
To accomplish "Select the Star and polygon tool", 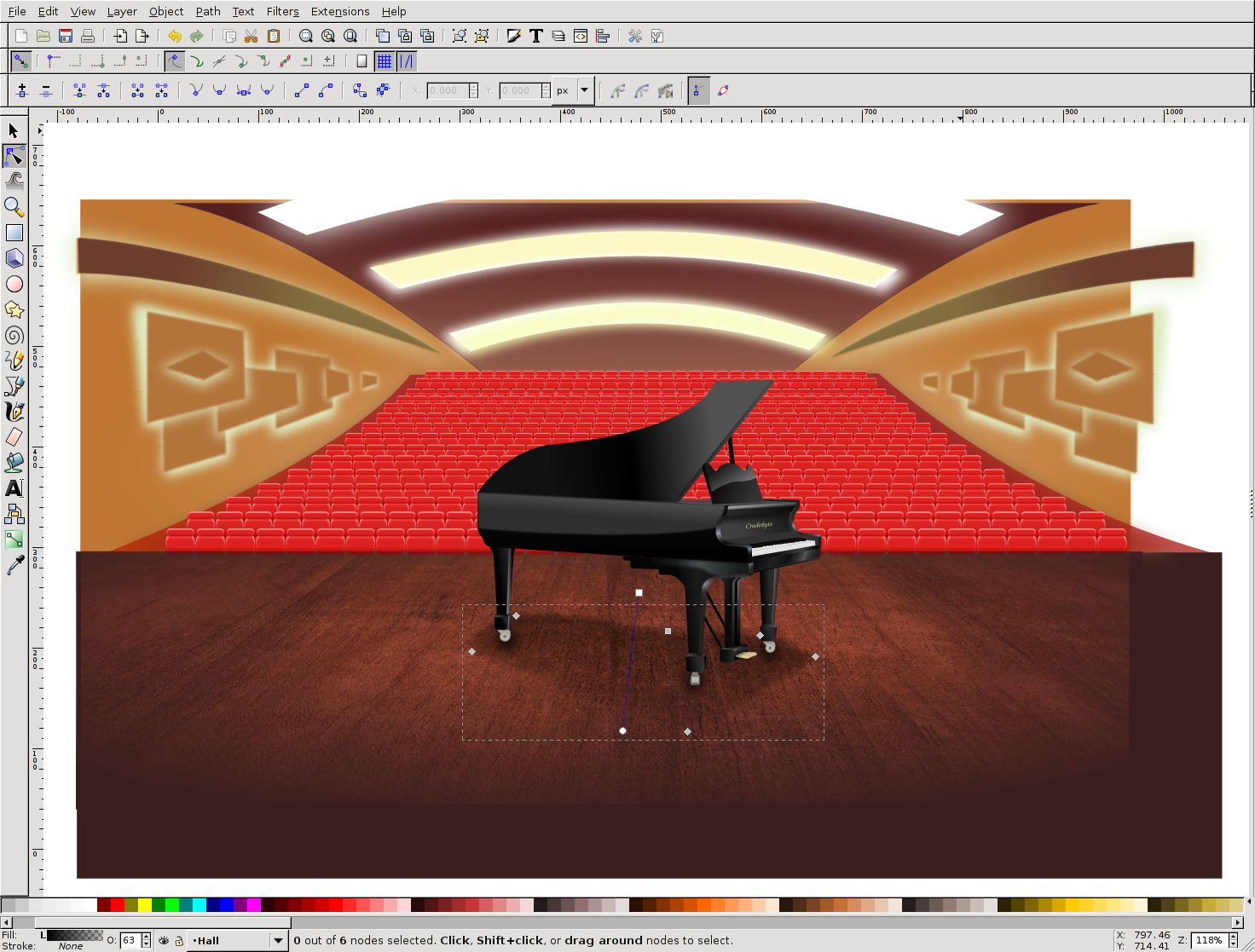I will [x=14, y=309].
